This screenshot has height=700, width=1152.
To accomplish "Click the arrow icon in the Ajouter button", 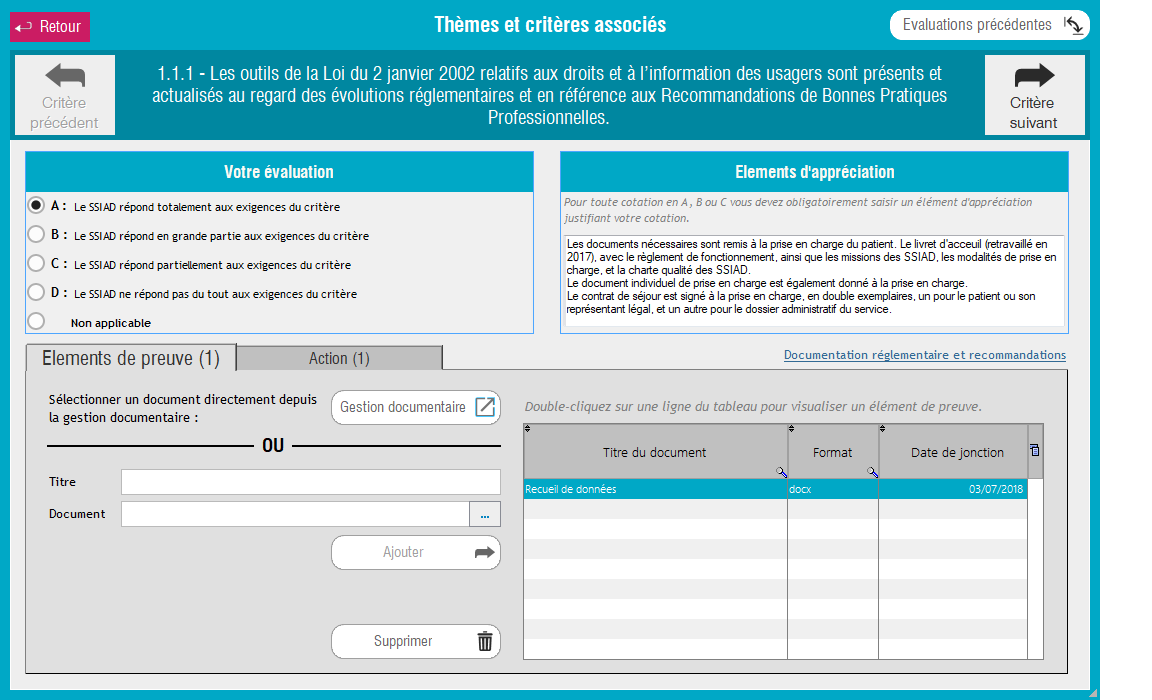I will [x=485, y=552].
